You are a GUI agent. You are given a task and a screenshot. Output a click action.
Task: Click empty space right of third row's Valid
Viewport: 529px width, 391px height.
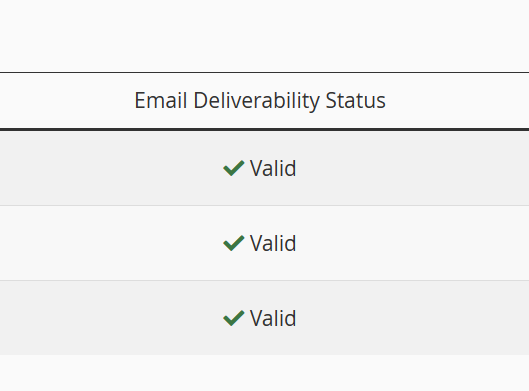point(412,318)
